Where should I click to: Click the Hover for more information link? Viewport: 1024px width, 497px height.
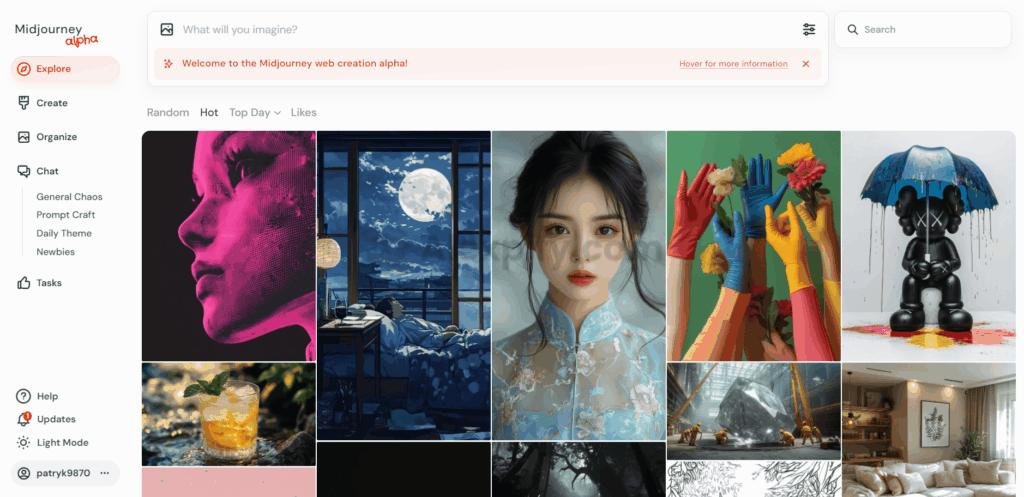(x=733, y=64)
